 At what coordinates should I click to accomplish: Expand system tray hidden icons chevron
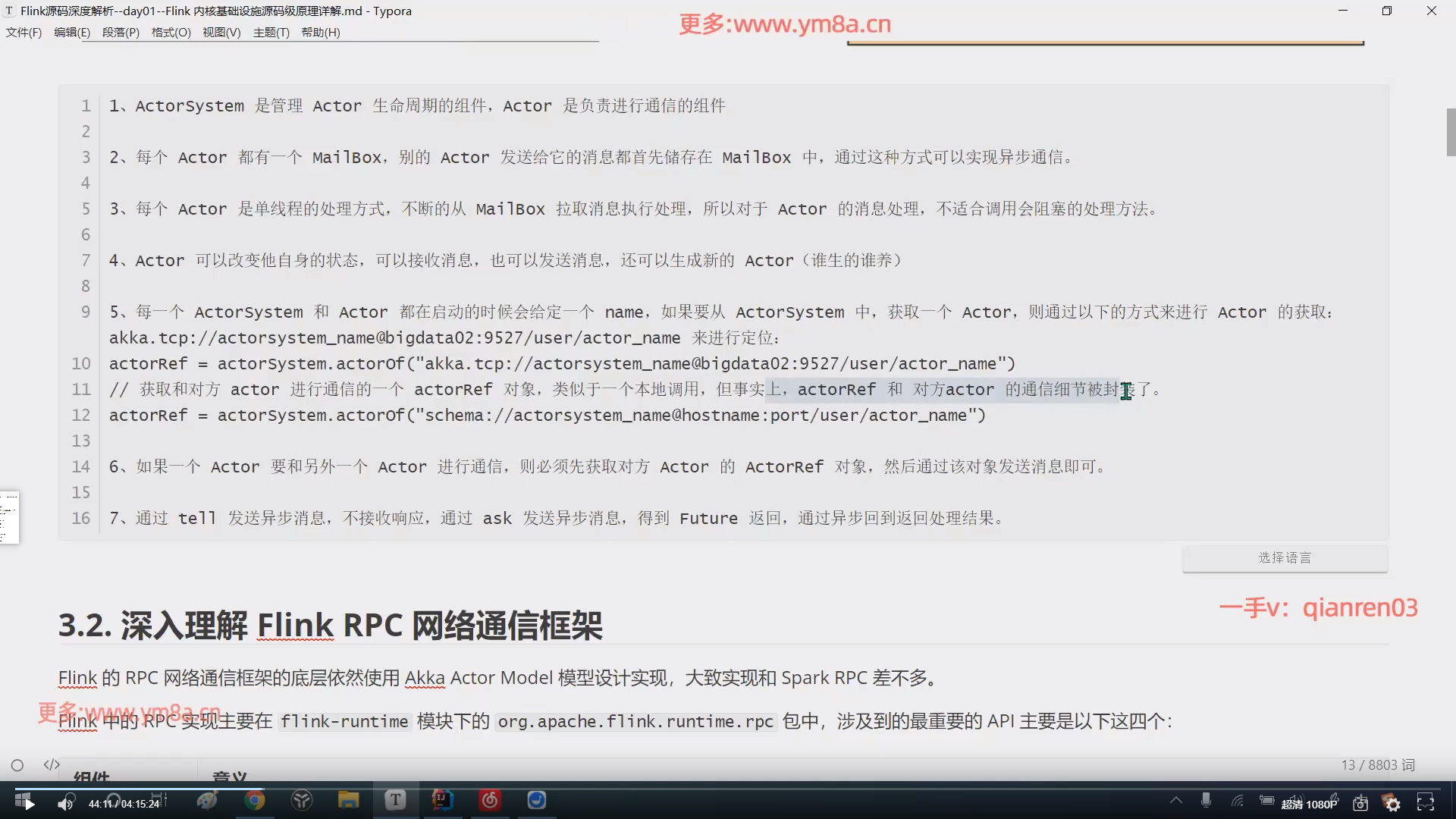tap(1176, 800)
